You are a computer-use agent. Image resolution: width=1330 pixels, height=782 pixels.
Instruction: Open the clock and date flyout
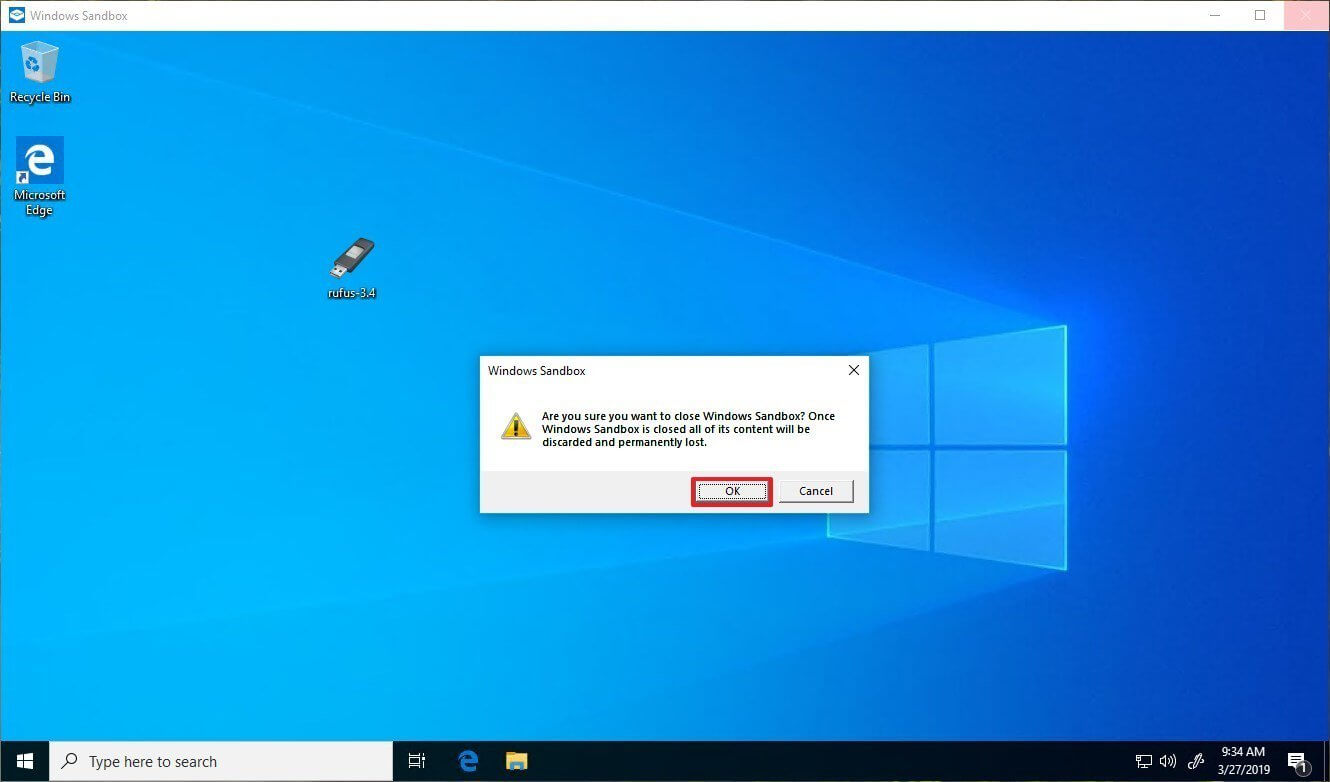pos(1243,761)
